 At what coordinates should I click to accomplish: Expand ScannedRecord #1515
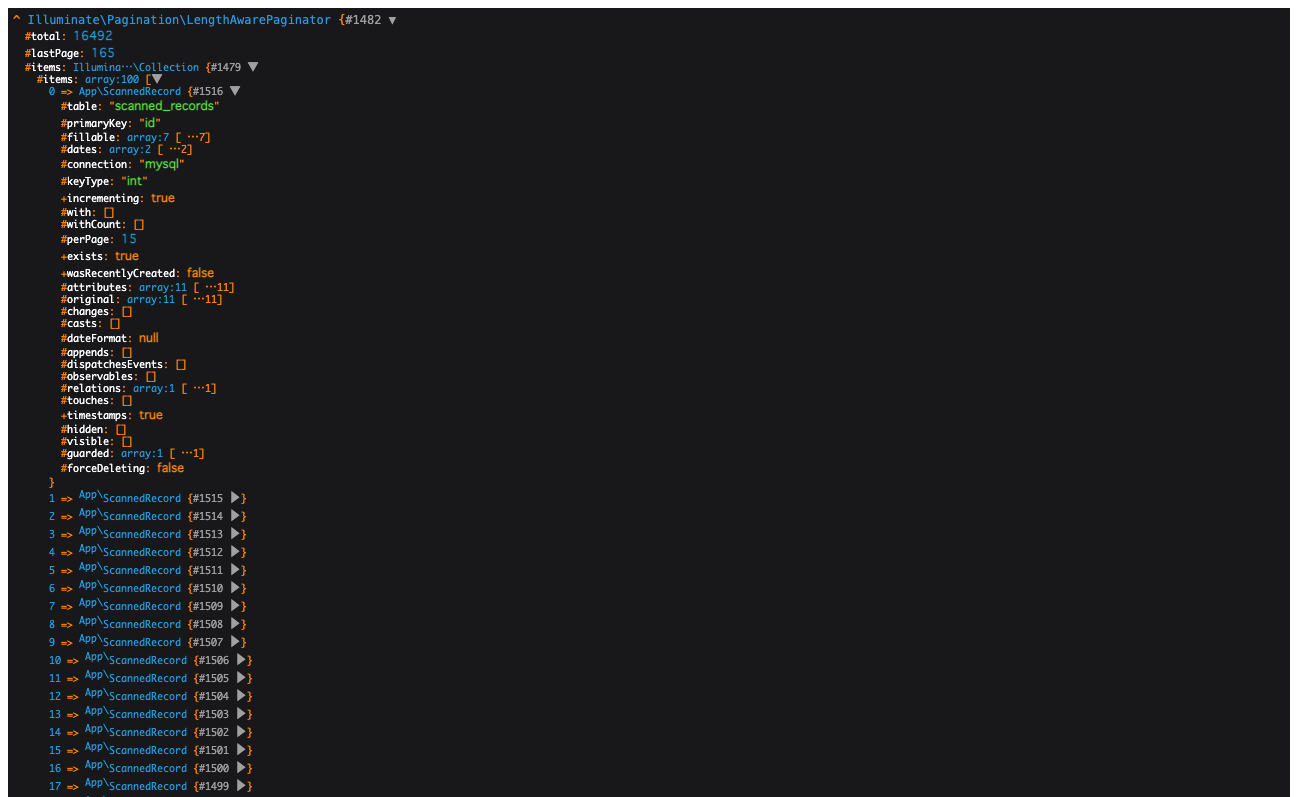(237, 497)
